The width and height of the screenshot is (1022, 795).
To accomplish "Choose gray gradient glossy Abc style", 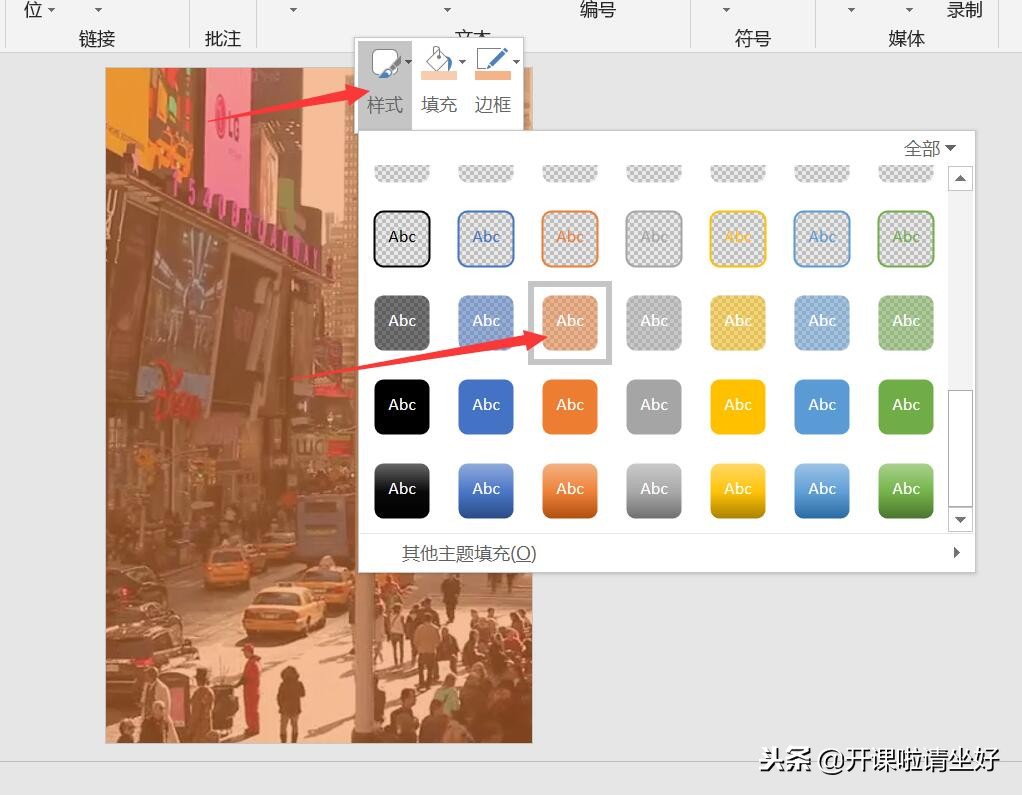I will point(654,491).
